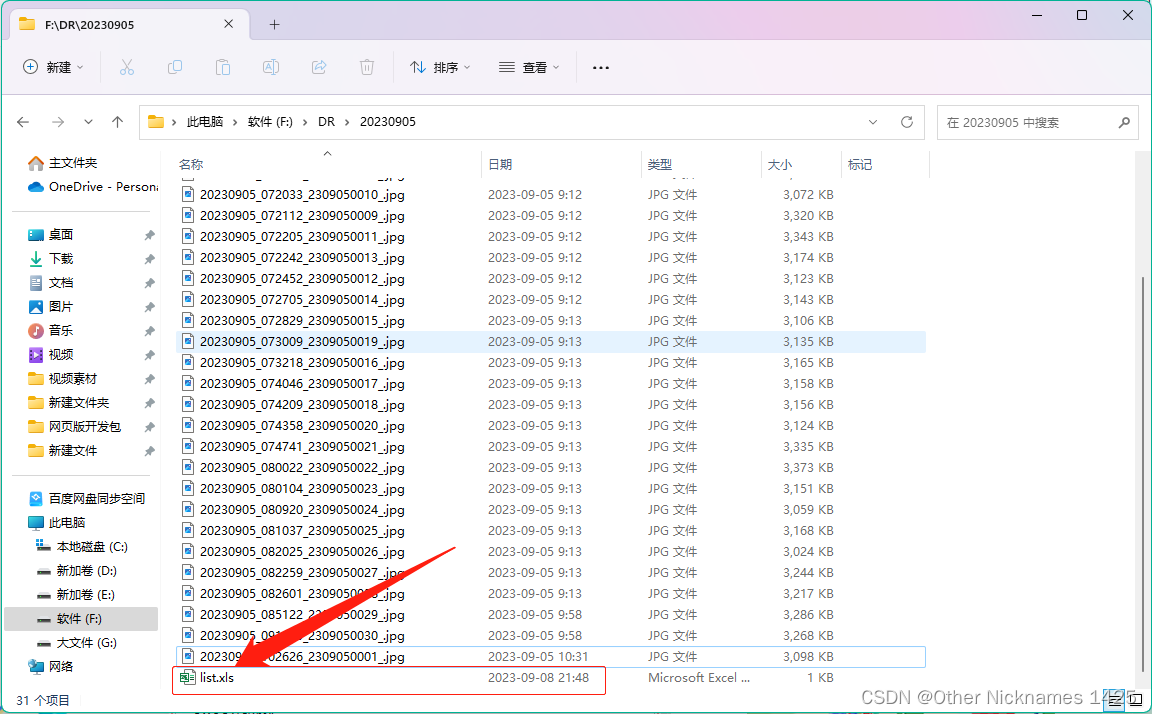
Task: Click the chevron before 此电脑 breadcrumb
Action: coord(174,123)
